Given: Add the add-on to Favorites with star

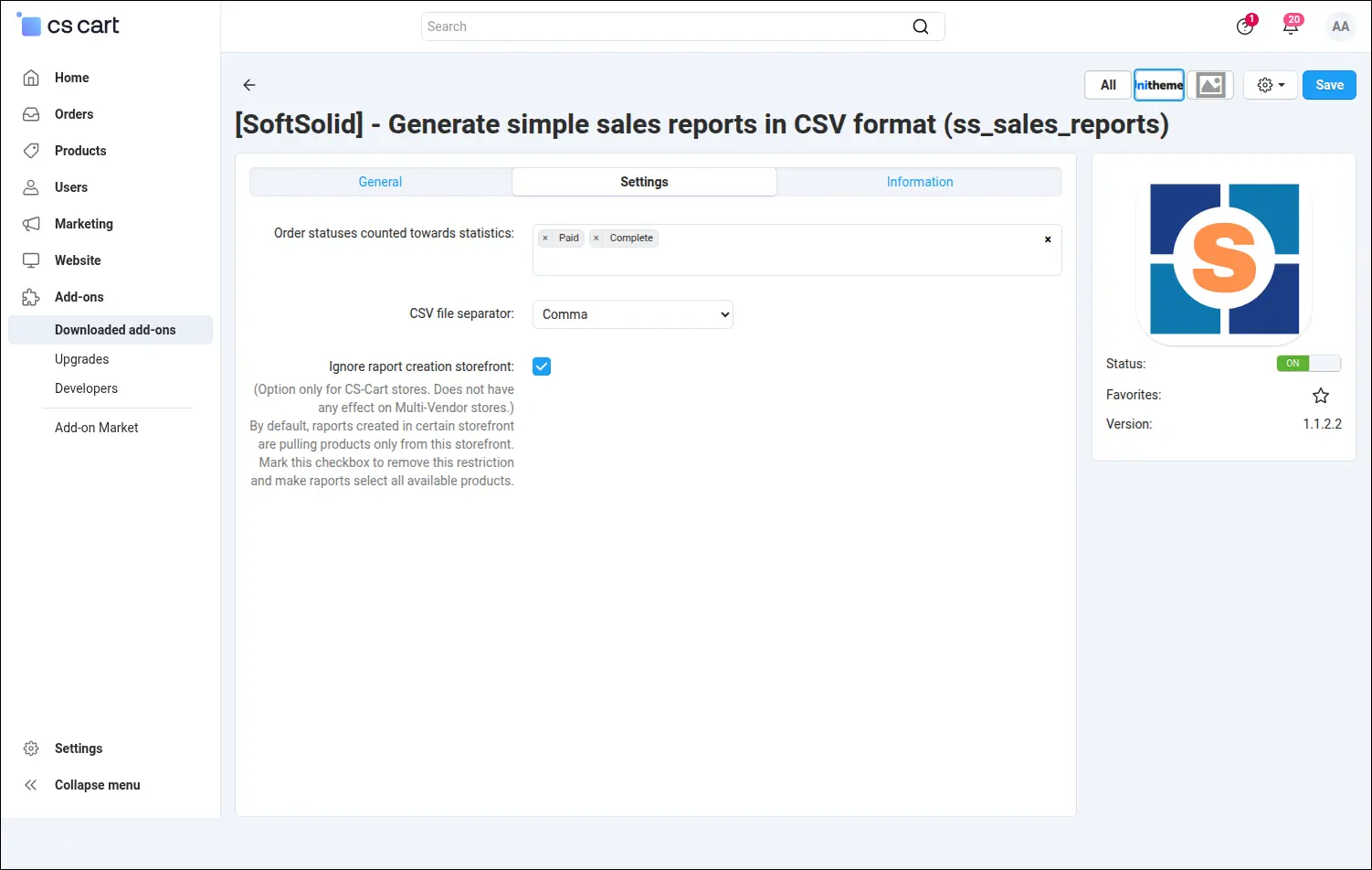Looking at the screenshot, I should click(1321, 396).
